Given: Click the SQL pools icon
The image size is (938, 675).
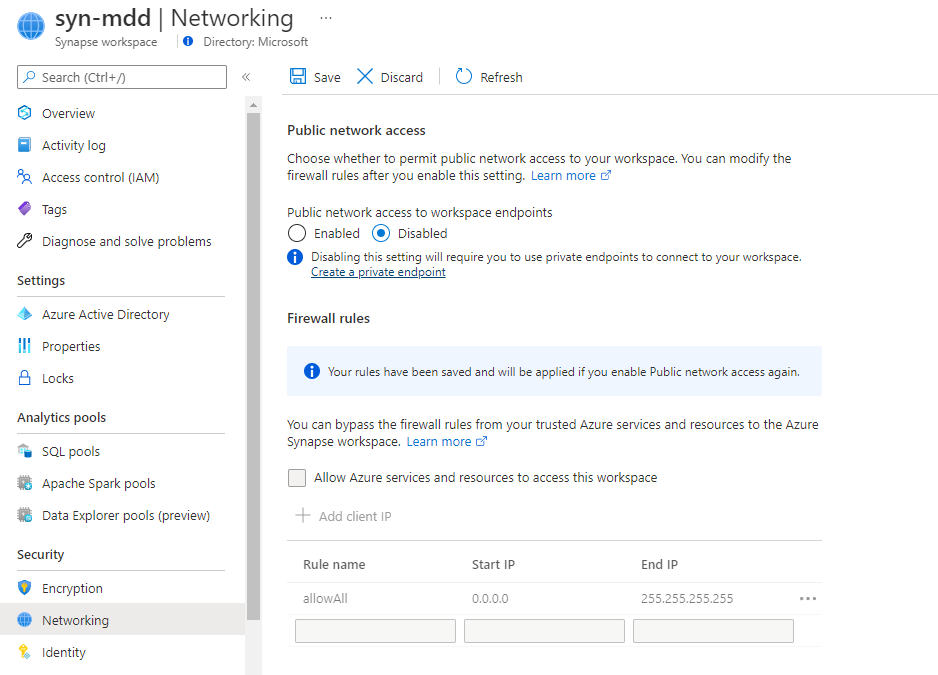Looking at the screenshot, I should [25, 451].
